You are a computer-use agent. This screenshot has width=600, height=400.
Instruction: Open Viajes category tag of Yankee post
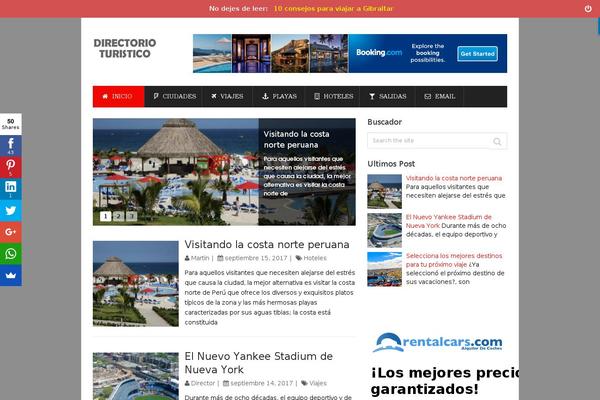pyautogui.click(x=318, y=383)
